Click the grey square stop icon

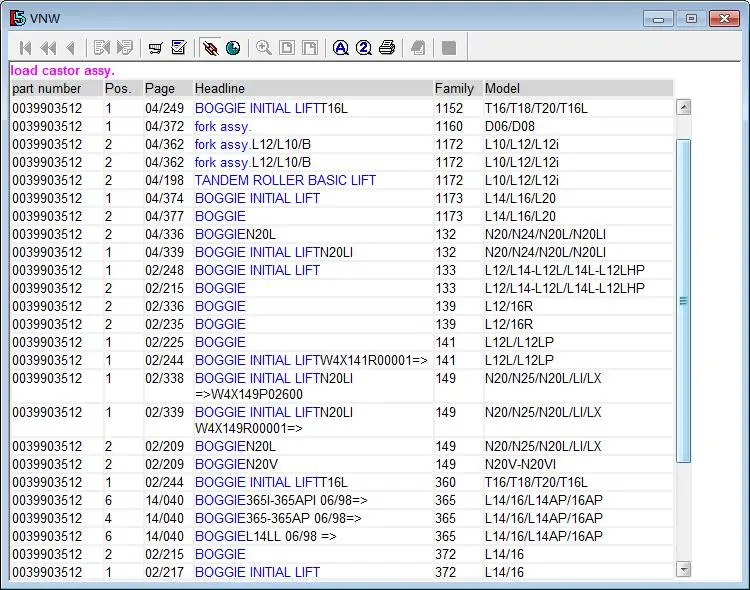coord(449,48)
